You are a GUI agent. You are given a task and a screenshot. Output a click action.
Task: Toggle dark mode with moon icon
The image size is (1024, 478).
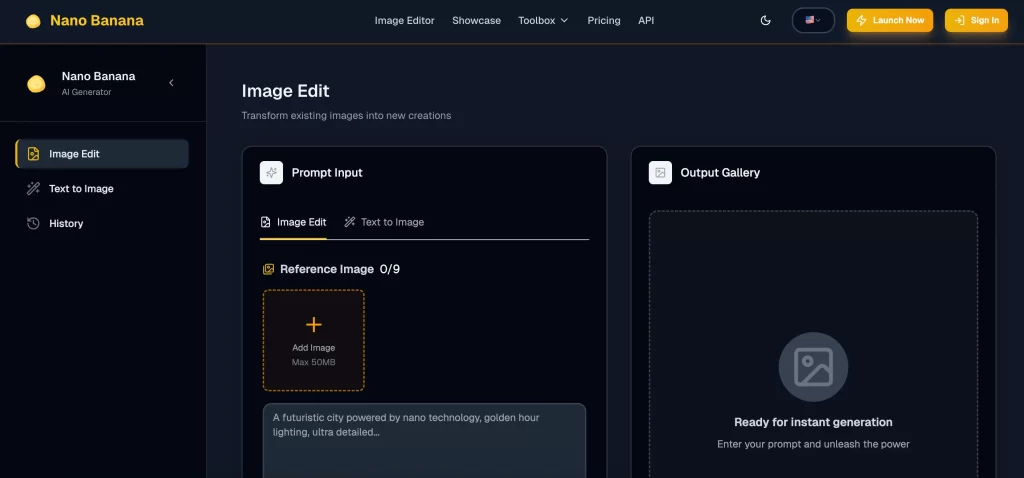click(x=766, y=20)
